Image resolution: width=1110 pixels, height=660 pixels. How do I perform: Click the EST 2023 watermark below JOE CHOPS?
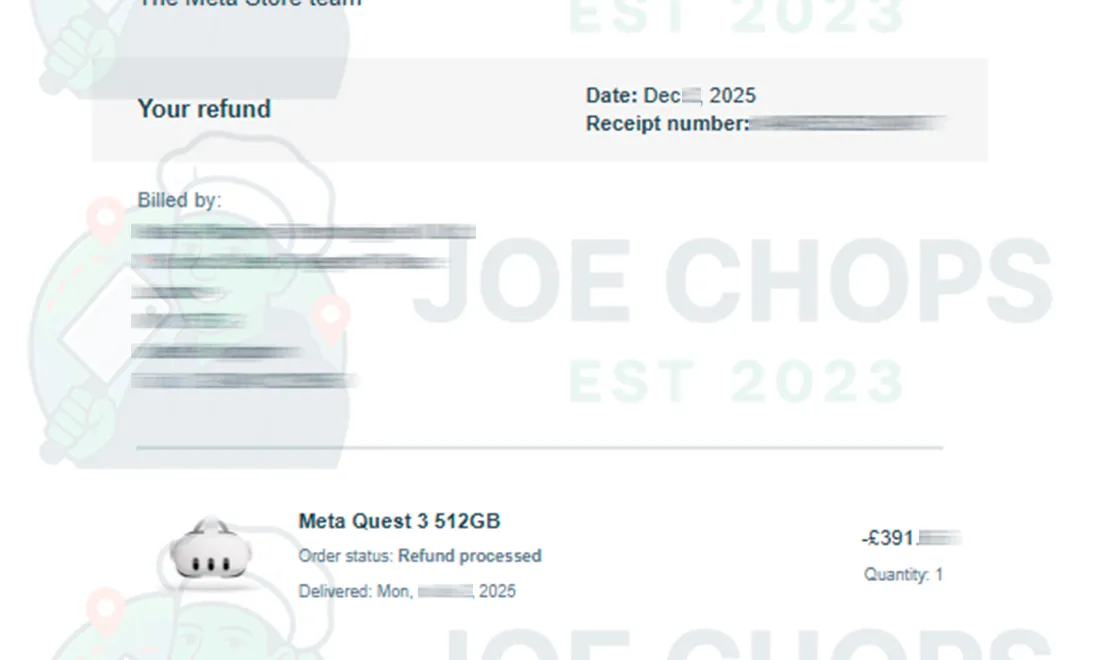coord(737,381)
